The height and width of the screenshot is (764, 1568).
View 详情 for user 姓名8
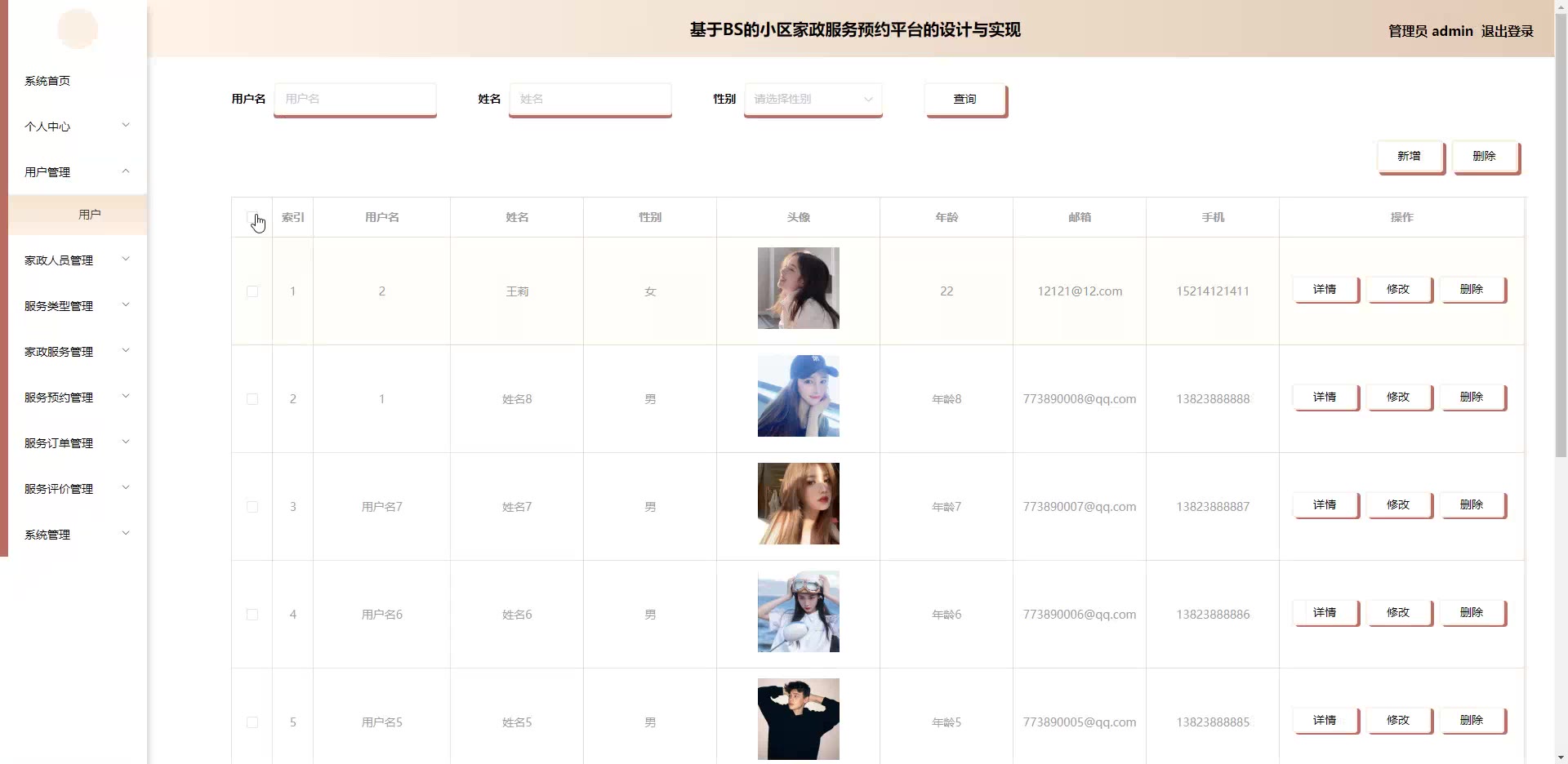pos(1325,398)
